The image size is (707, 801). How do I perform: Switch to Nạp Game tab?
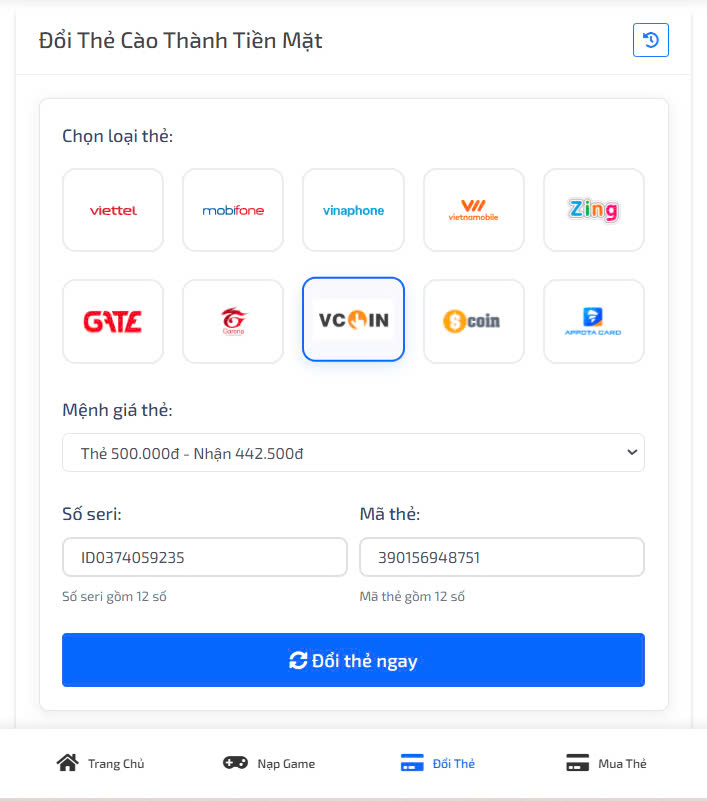[x=269, y=763]
